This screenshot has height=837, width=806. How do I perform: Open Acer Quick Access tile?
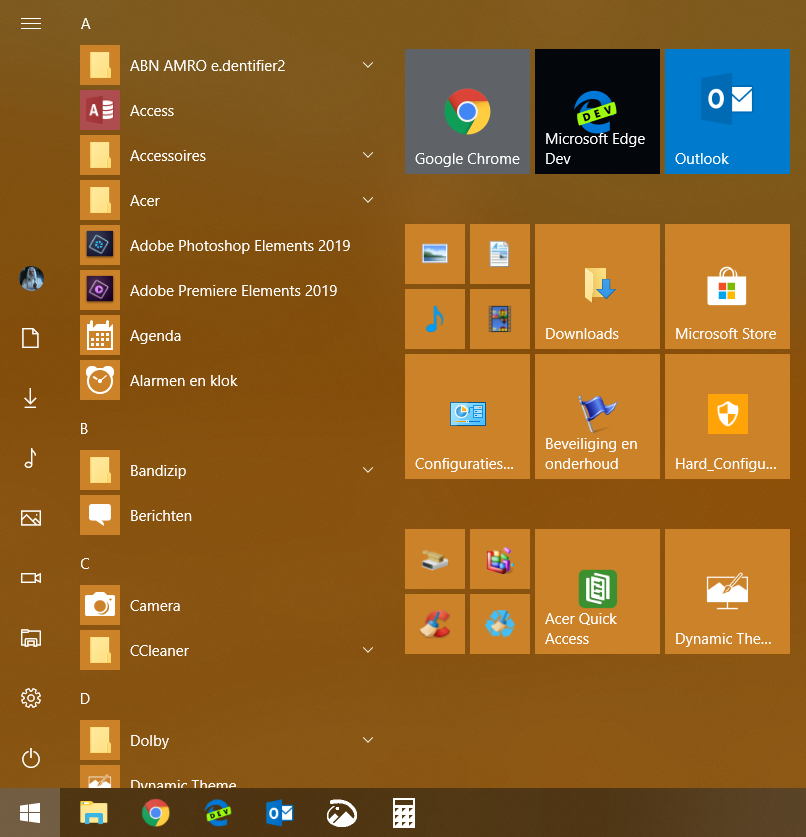click(x=597, y=591)
